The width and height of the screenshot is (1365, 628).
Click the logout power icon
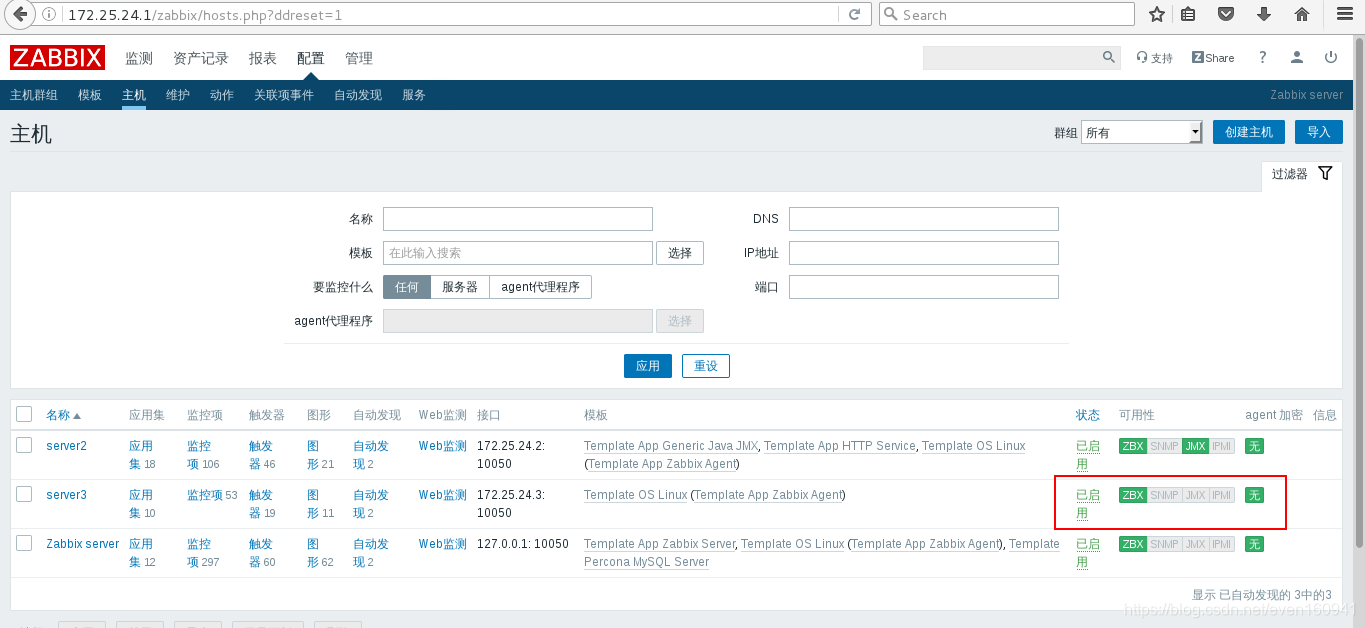pyautogui.click(x=1331, y=57)
